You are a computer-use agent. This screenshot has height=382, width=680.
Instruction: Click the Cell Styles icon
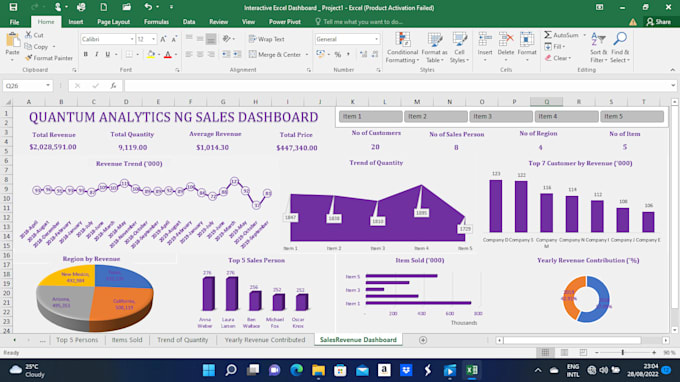coord(460,40)
